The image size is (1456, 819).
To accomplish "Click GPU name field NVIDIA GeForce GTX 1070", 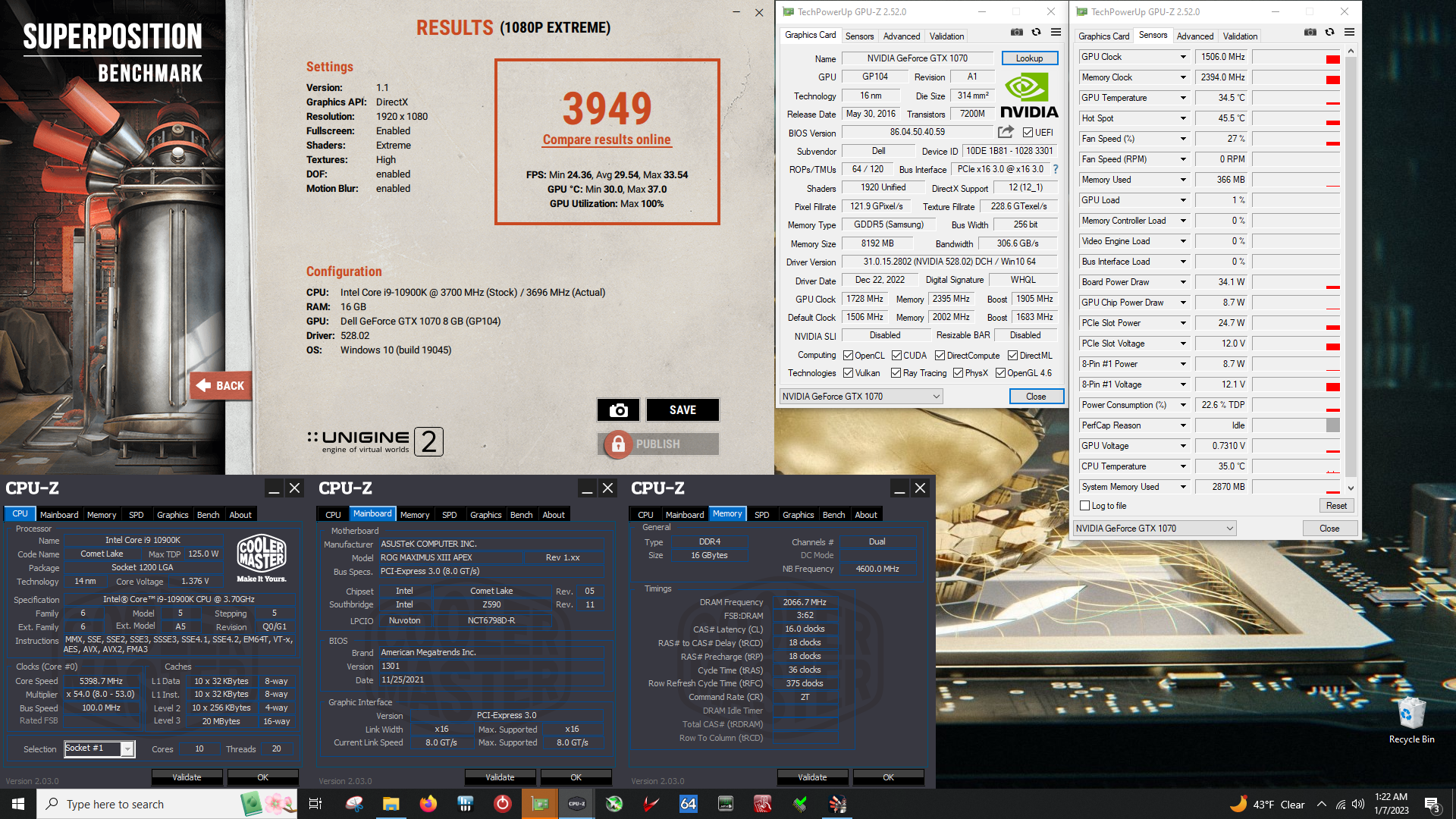I will (x=917, y=58).
